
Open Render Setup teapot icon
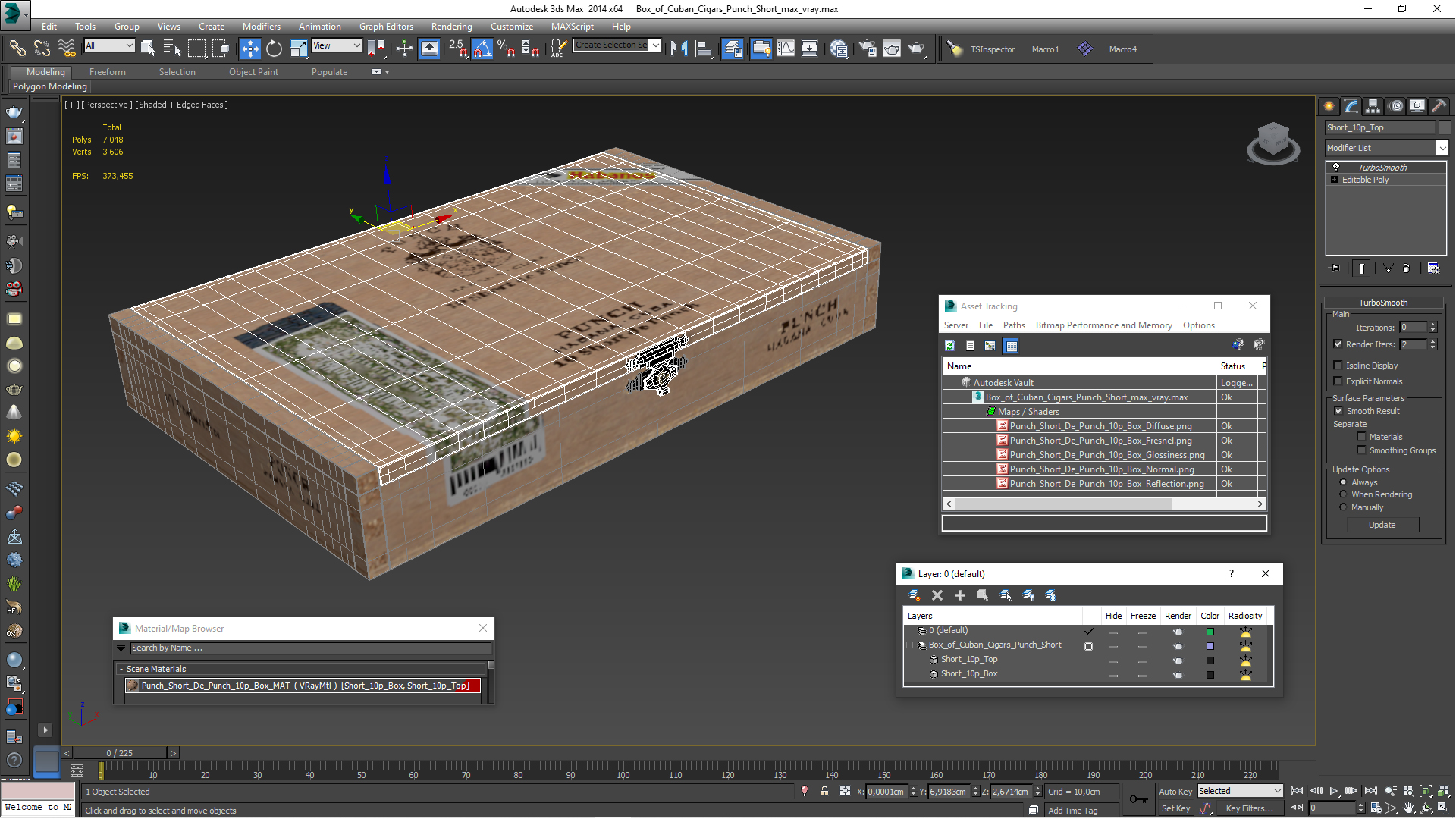(868, 49)
